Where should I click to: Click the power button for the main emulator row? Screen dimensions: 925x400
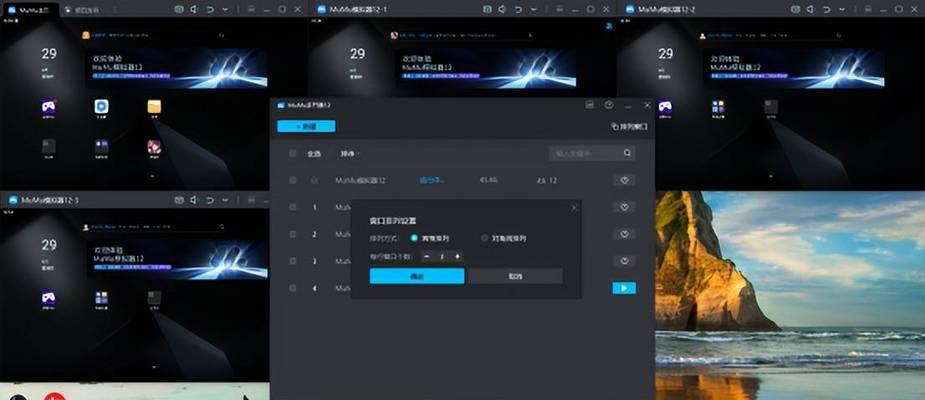tap(624, 180)
